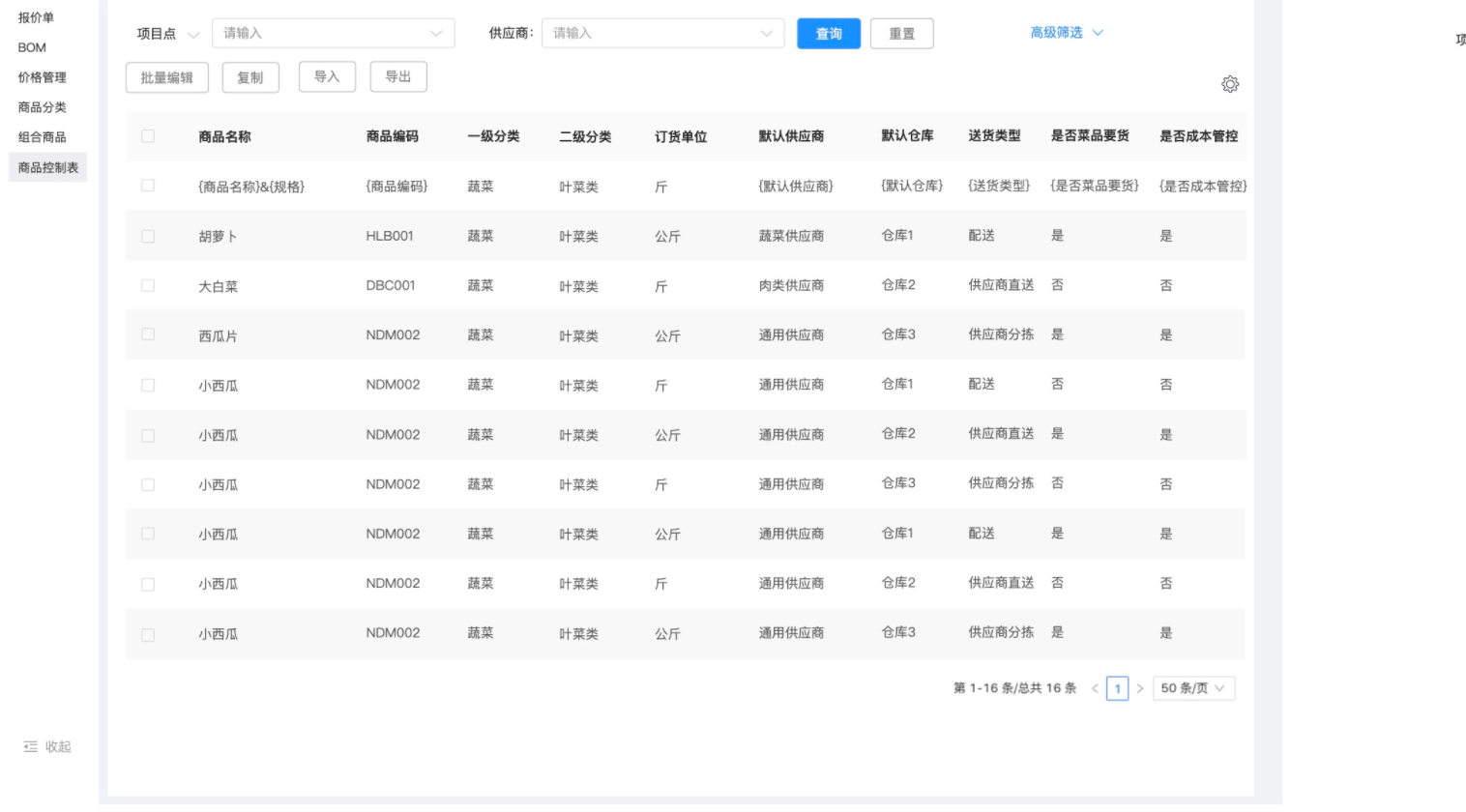This screenshot has width=1466, height=812.
Task: Click the blue 查询 button
Action: (x=829, y=34)
